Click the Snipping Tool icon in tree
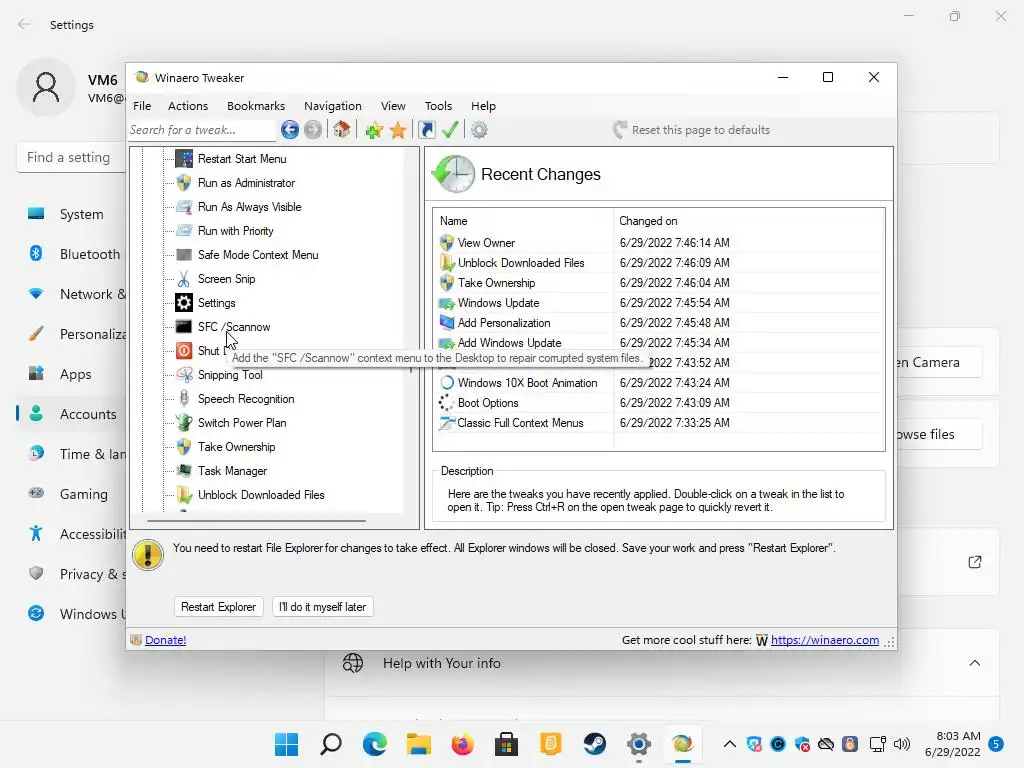 coord(184,375)
